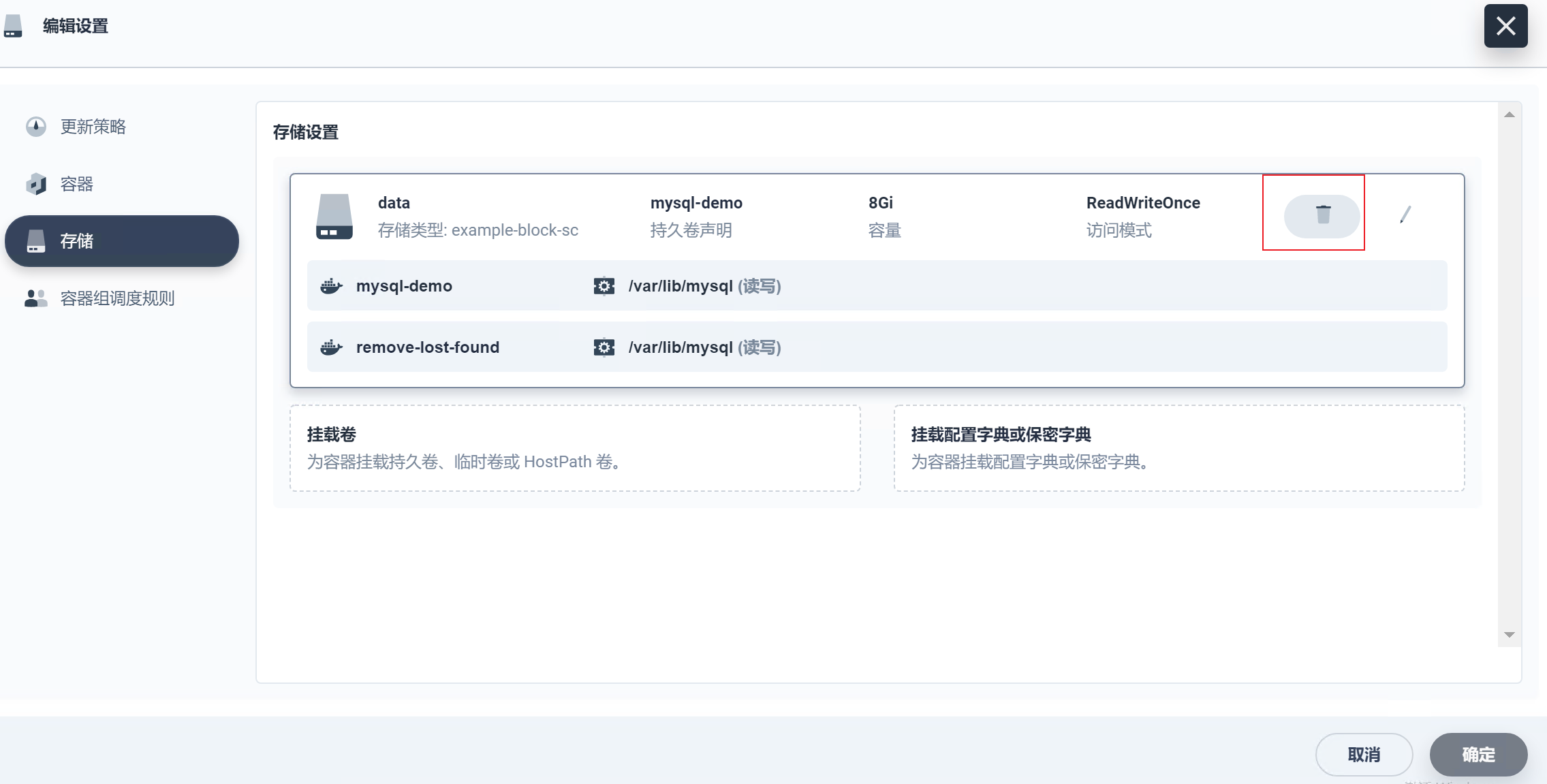
Task: Confirm the changes with the 确定 button
Action: 1478,754
